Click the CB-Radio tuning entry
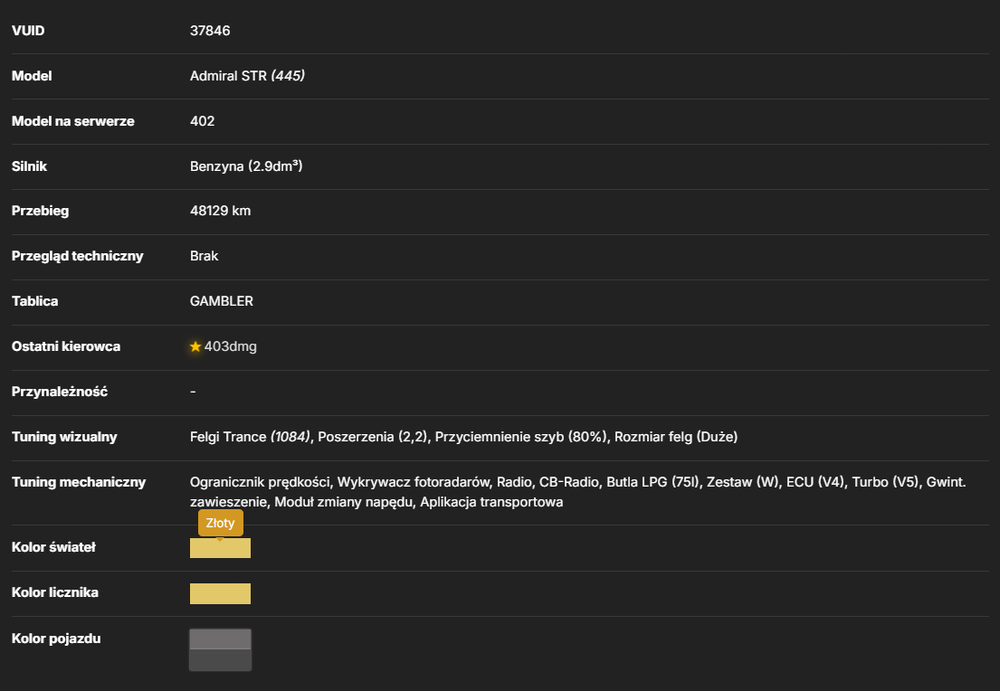Viewport: 1000px width, 691px height. (569, 482)
